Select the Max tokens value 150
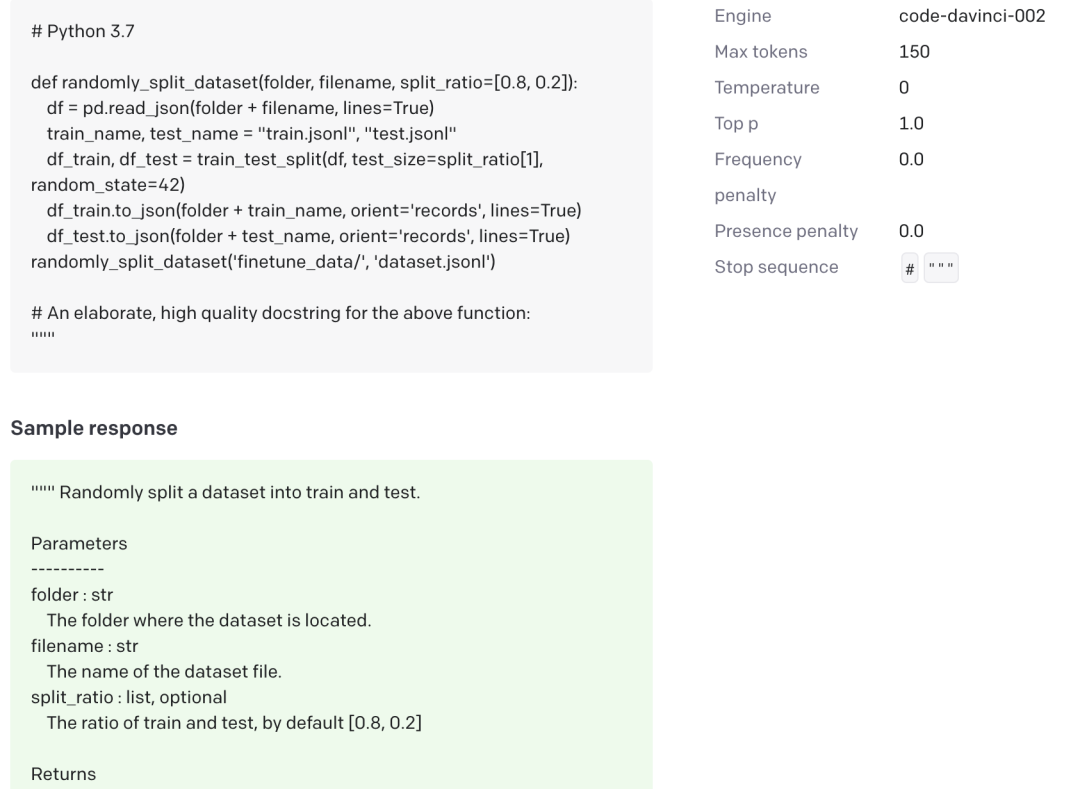 (914, 52)
